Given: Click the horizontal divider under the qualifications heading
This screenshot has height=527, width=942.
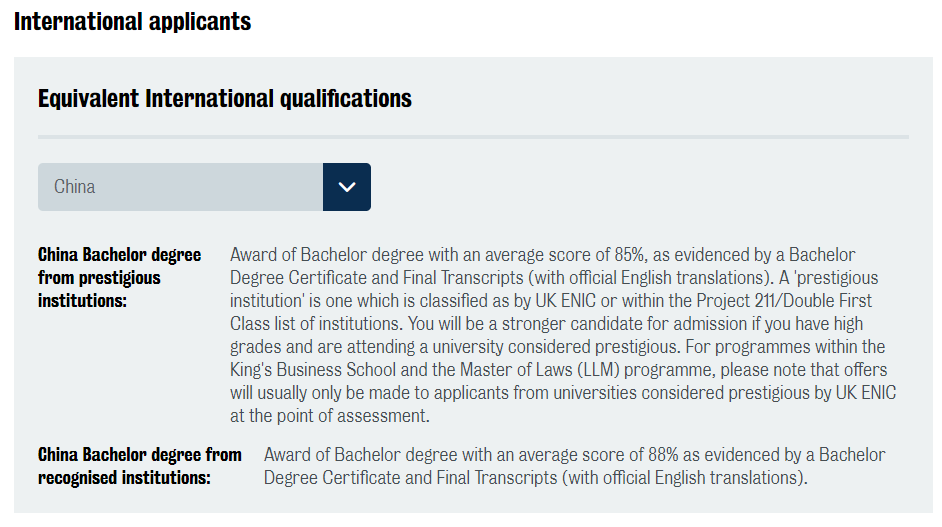Looking at the screenshot, I should pos(473,137).
